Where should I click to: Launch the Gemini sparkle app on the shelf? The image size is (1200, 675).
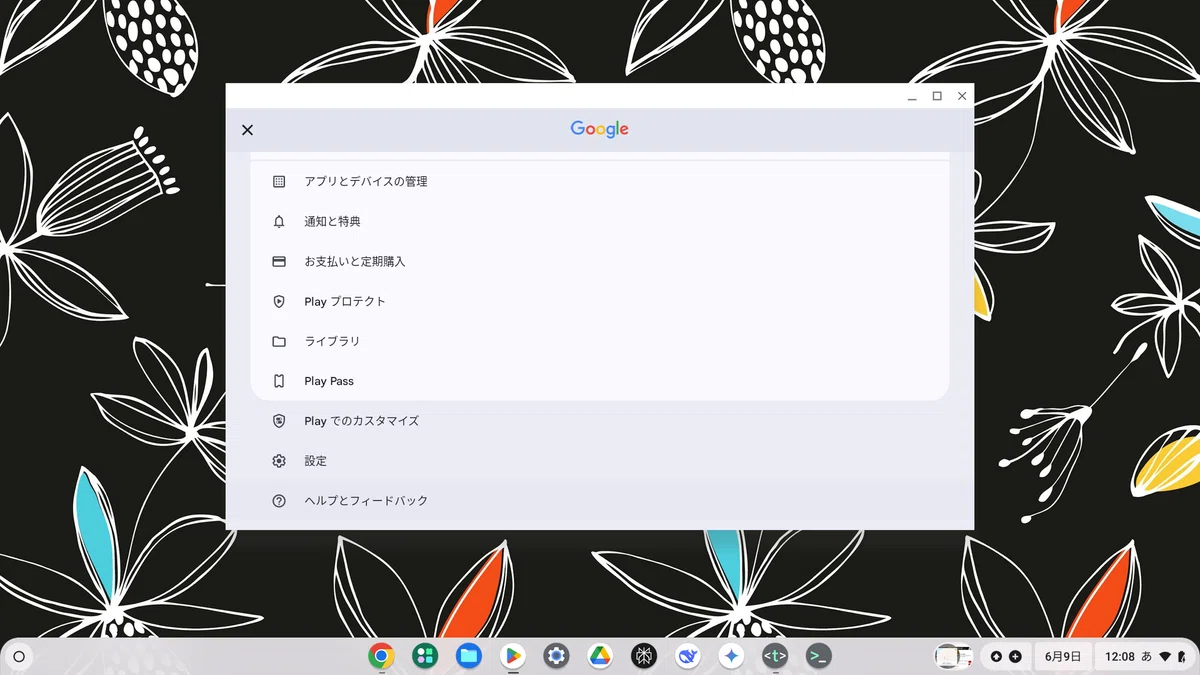(732, 656)
